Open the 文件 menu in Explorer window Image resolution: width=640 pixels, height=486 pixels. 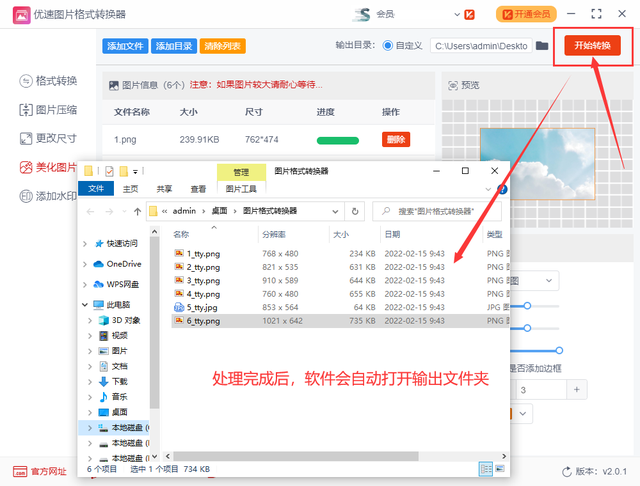click(x=96, y=189)
